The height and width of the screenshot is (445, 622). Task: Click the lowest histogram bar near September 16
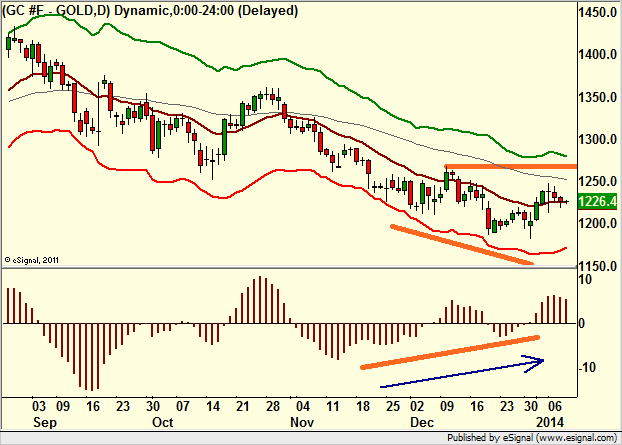(92, 357)
